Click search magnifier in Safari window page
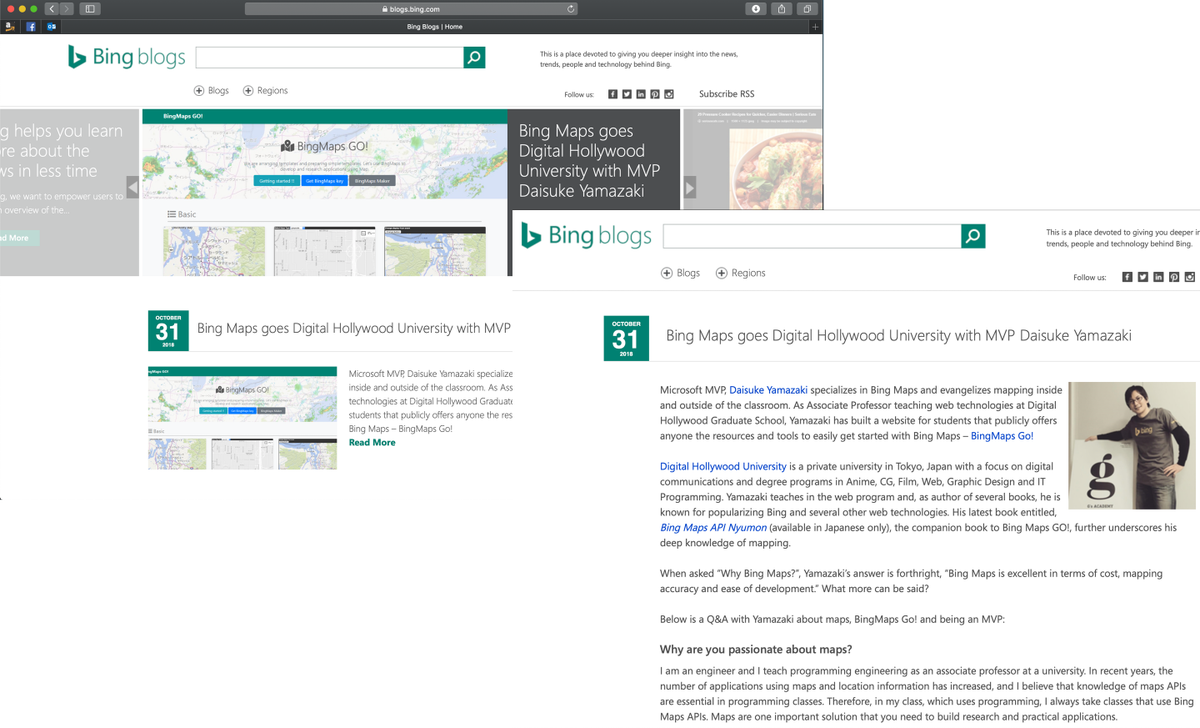Screen dimensions: 1200x728 475,57
